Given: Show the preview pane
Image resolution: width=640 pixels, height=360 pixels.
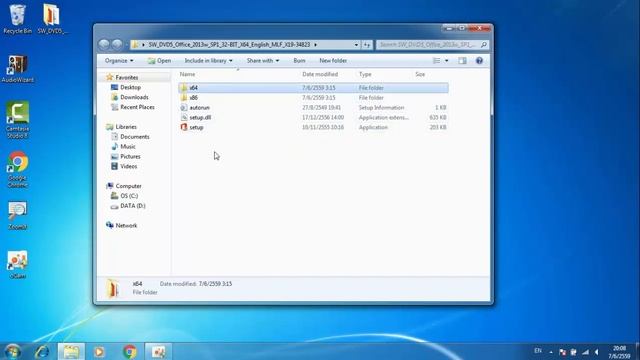Looking at the screenshot, I should 462,60.
